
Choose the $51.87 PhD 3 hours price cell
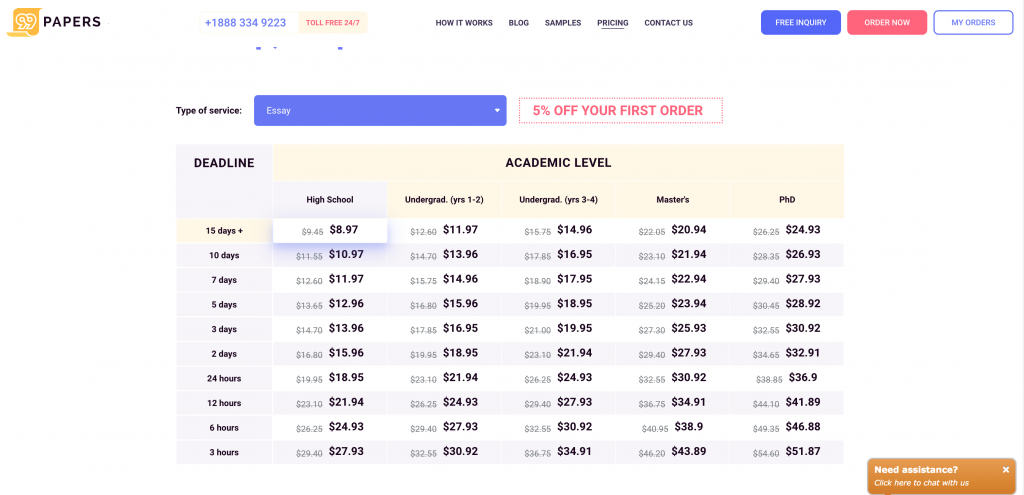(786, 451)
